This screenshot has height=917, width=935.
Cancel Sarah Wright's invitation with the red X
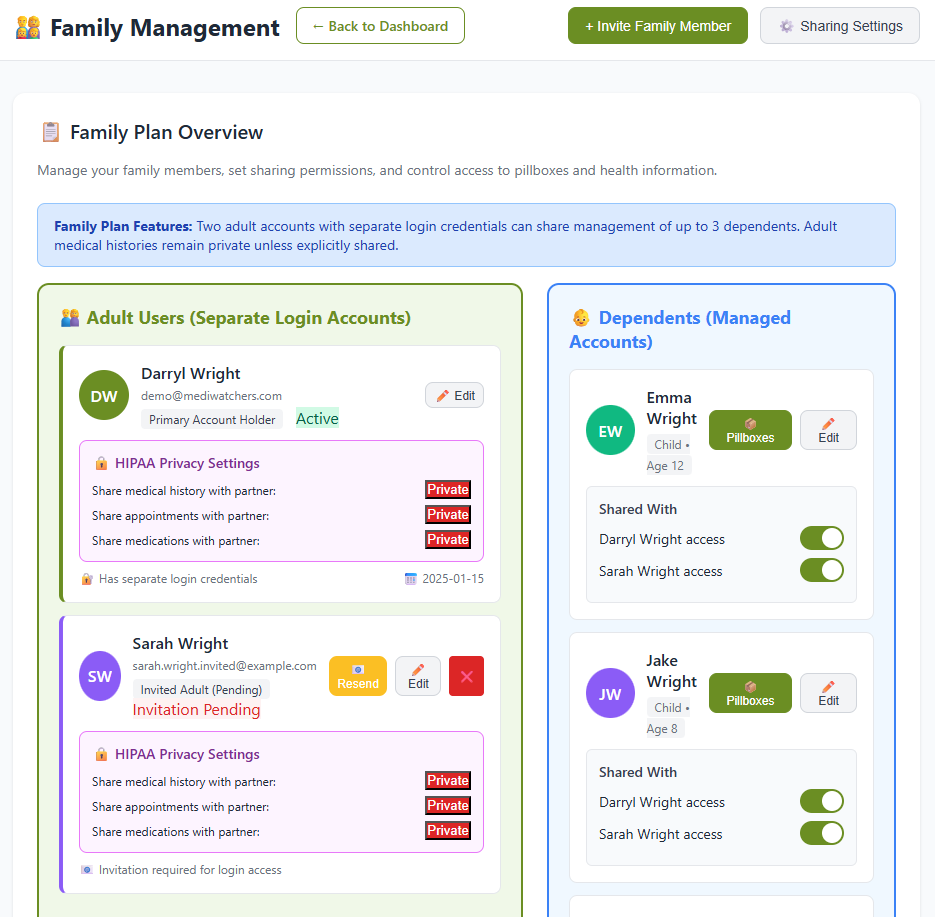(x=466, y=676)
